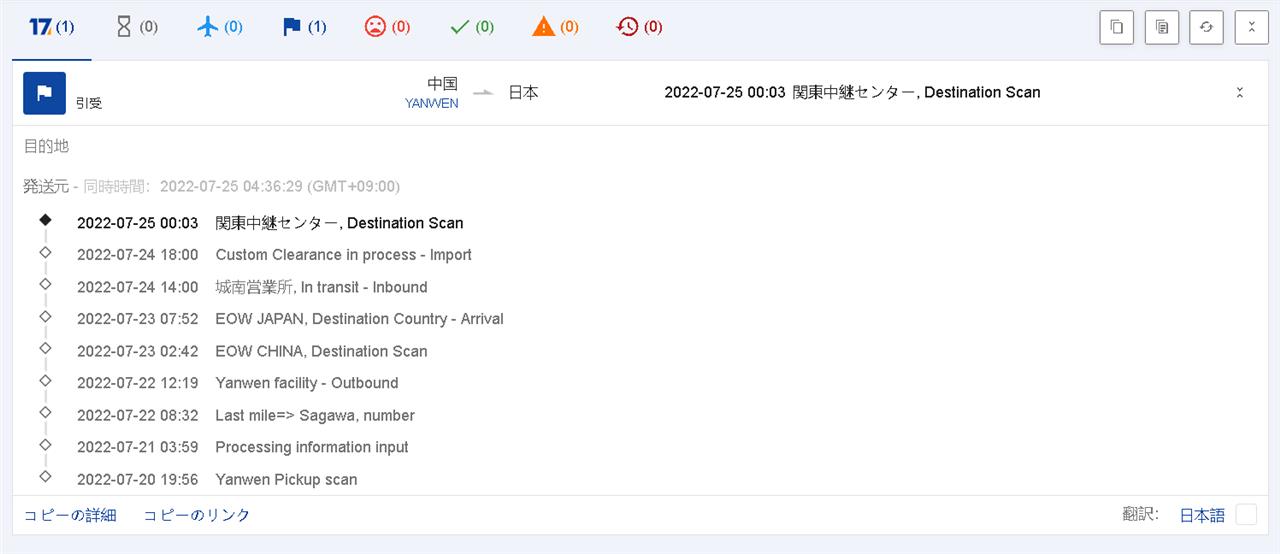This screenshot has width=1280, height=554.
Task: Click the sync time '2022-07-25 04:36:29 (GMT+09:00)'
Action: [x=280, y=186]
